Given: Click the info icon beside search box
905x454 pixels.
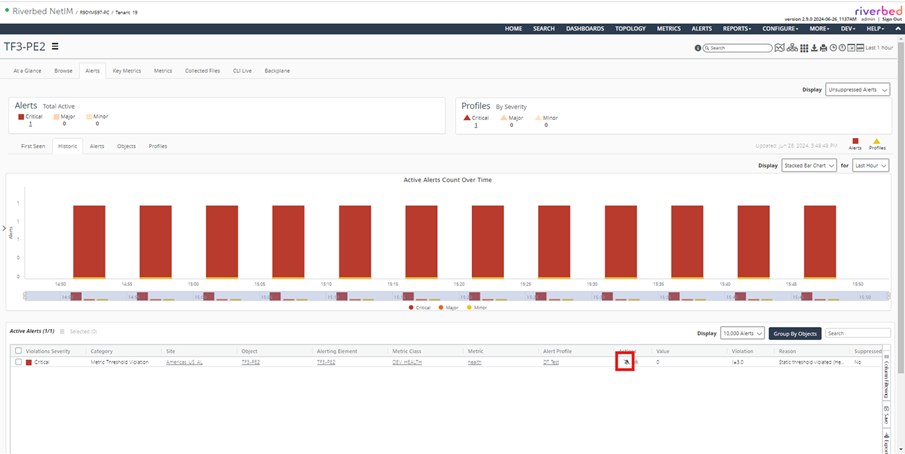Looking at the screenshot, I should coord(697,48).
